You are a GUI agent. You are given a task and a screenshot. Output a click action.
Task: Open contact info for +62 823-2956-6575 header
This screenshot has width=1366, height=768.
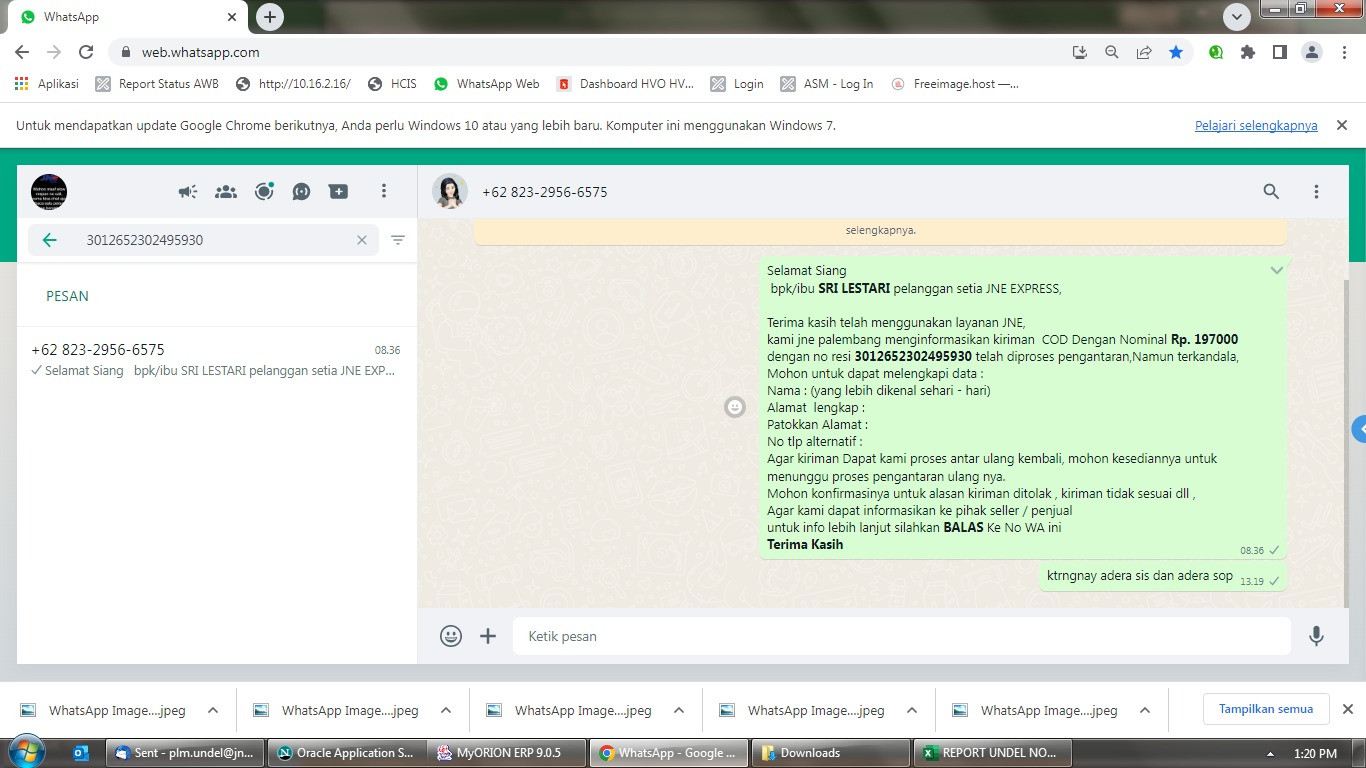pyautogui.click(x=545, y=192)
